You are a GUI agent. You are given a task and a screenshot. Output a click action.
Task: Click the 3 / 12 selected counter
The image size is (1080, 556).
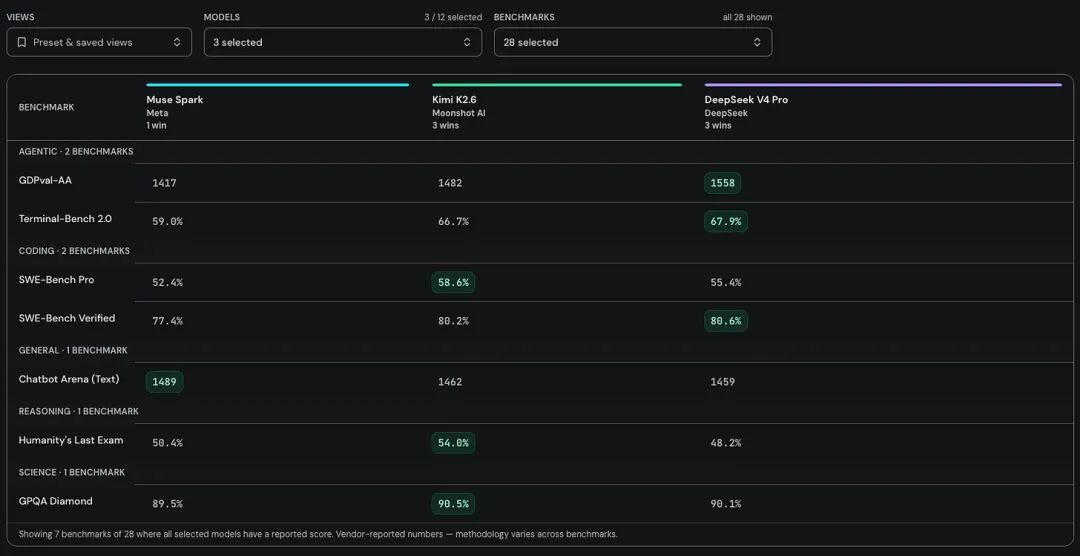pos(453,17)
